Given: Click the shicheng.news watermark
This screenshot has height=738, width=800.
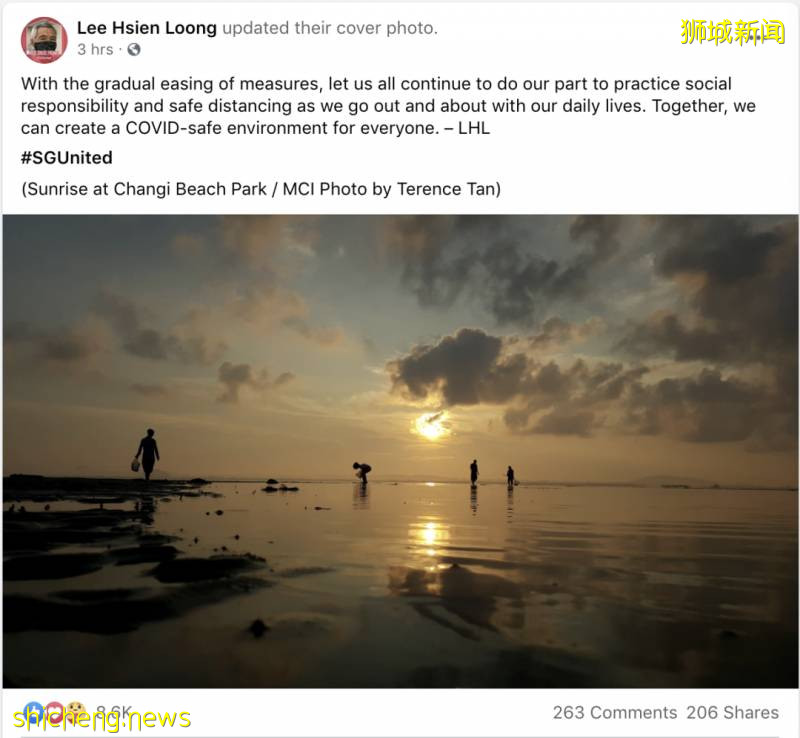Looking at the screenshot, I should tap(102, 718).
